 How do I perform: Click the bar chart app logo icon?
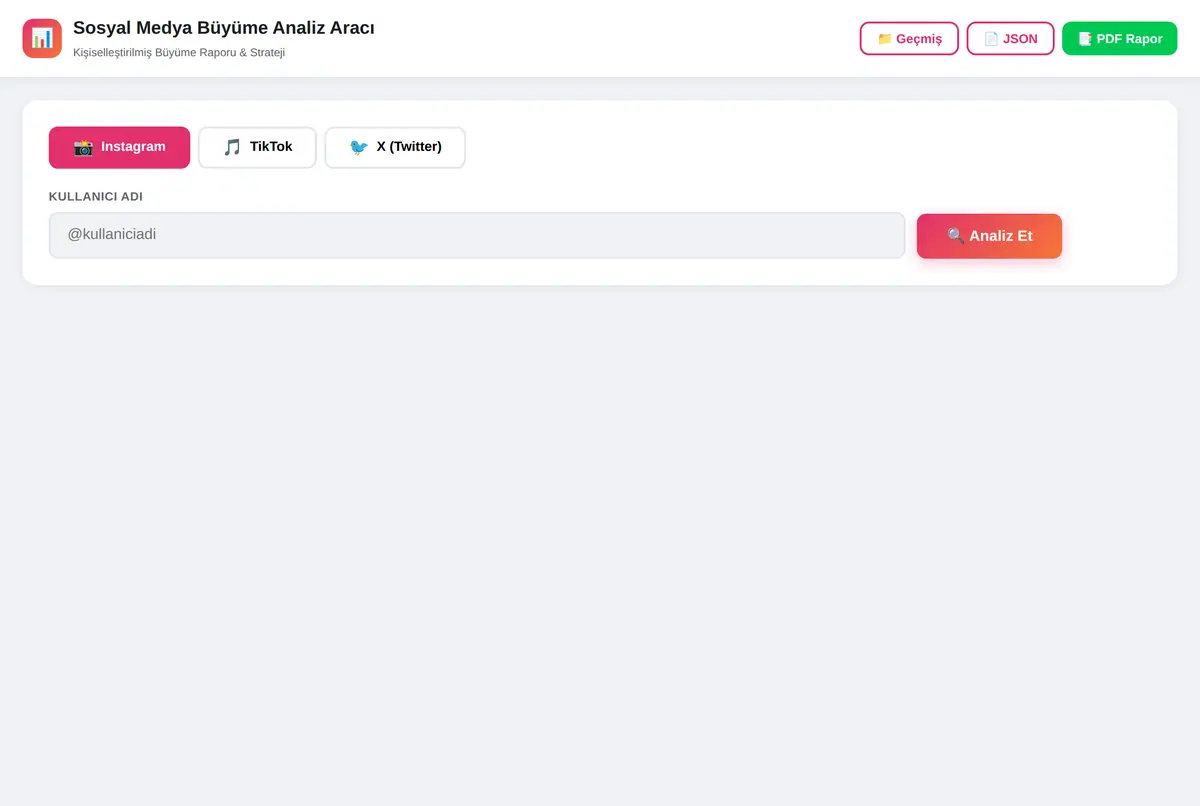tap(42, 38)
